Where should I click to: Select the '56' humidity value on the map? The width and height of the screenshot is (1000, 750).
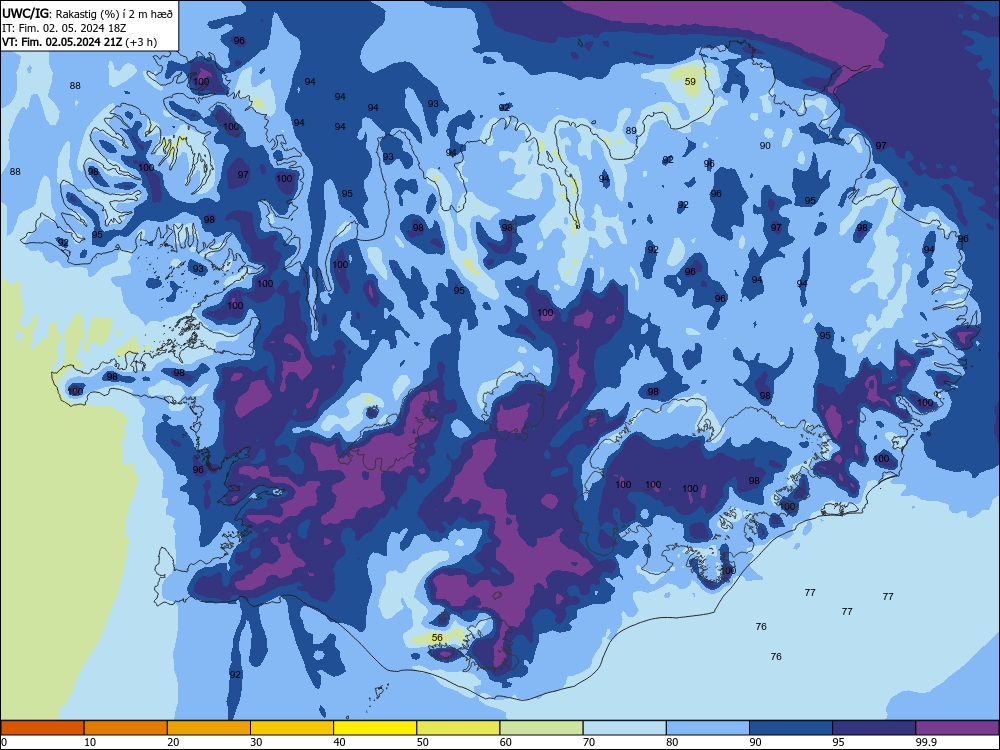[x=437, y=638]
